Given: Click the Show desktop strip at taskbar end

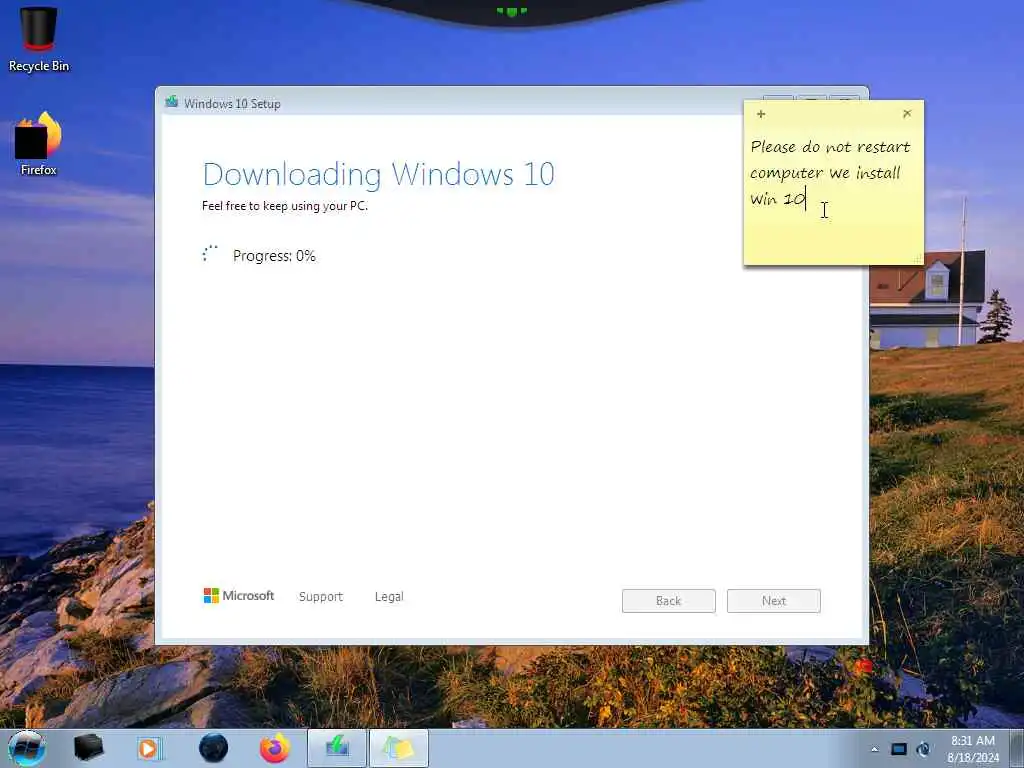Looking at the screenshot, I should pos(1017,748).
